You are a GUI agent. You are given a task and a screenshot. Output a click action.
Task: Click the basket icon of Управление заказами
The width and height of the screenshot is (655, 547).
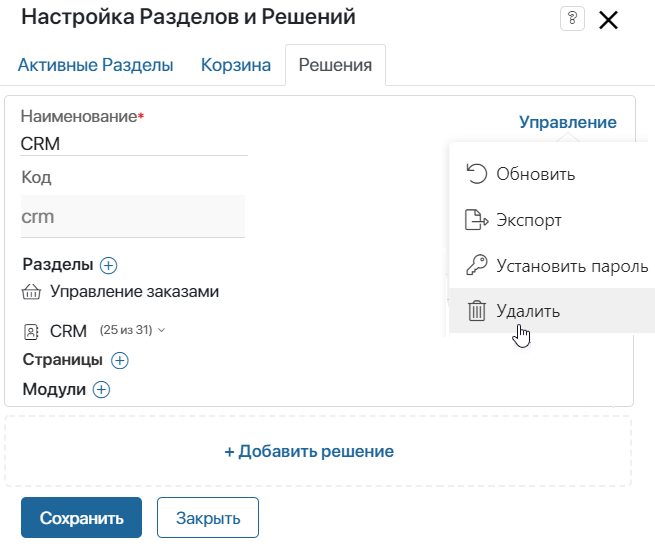point(31,292)
